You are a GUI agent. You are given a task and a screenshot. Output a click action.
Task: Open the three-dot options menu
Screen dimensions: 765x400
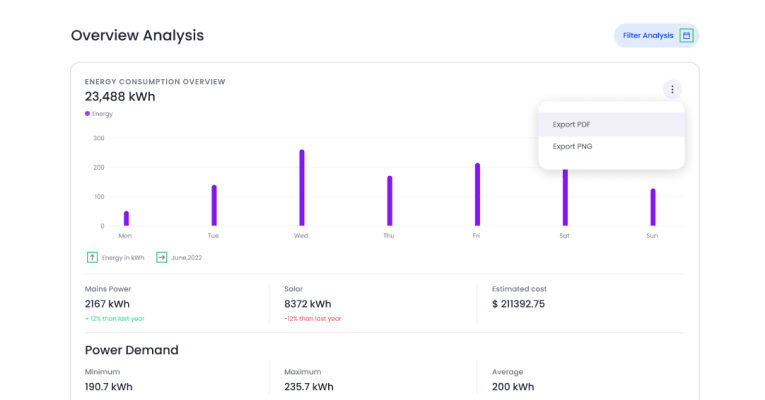(672, 89)
